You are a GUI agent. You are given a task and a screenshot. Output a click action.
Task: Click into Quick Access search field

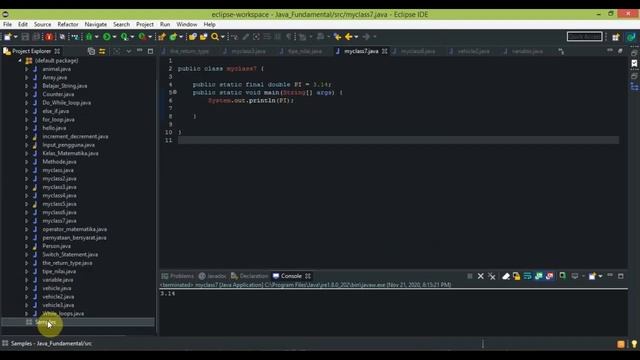584,37
